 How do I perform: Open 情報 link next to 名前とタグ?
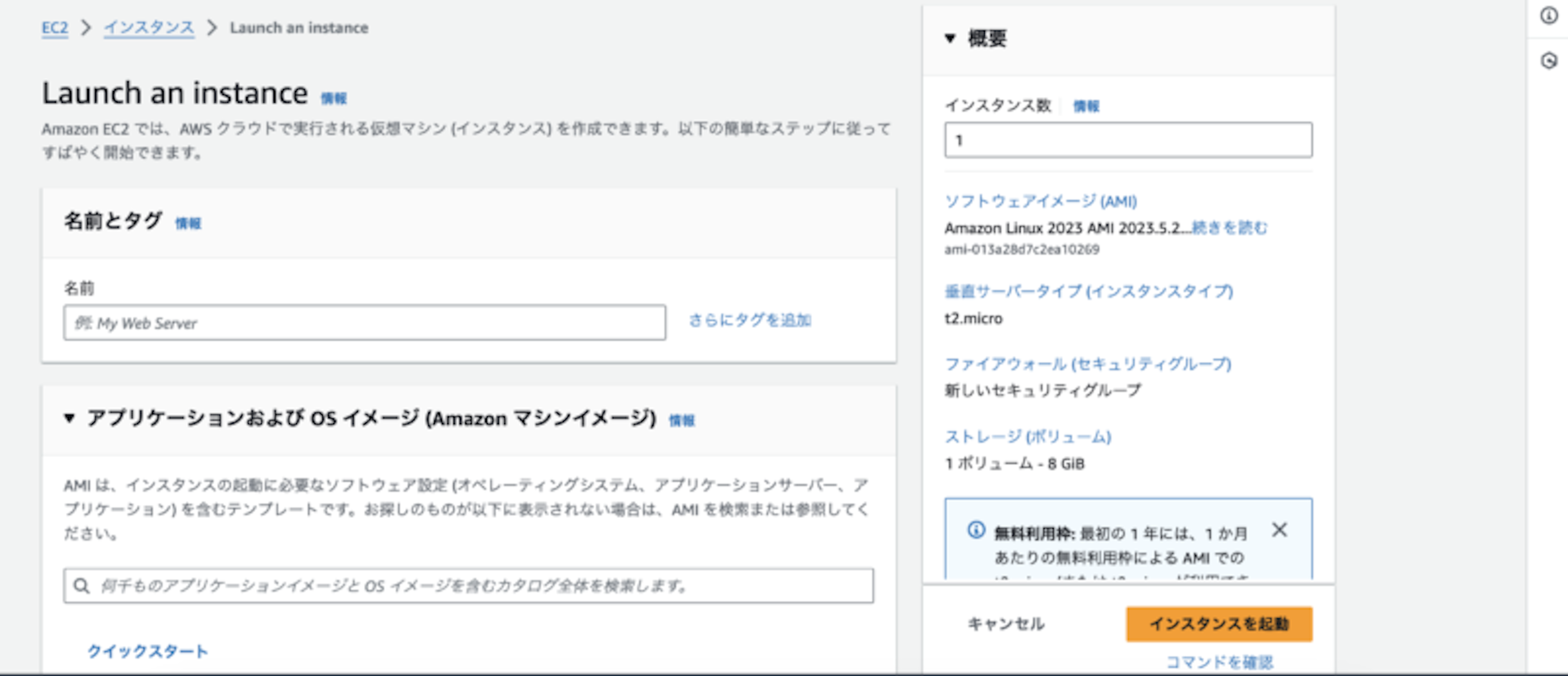click(188, 224)
